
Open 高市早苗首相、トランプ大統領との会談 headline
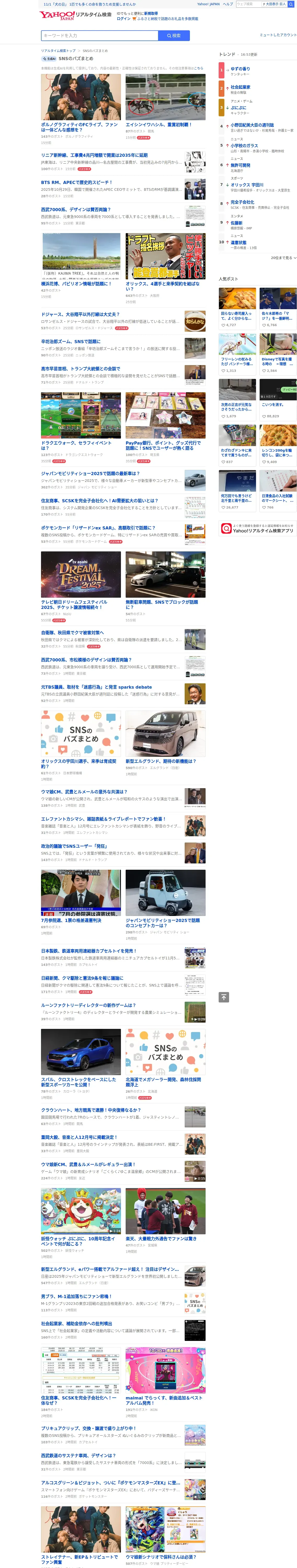click(80, 368)
